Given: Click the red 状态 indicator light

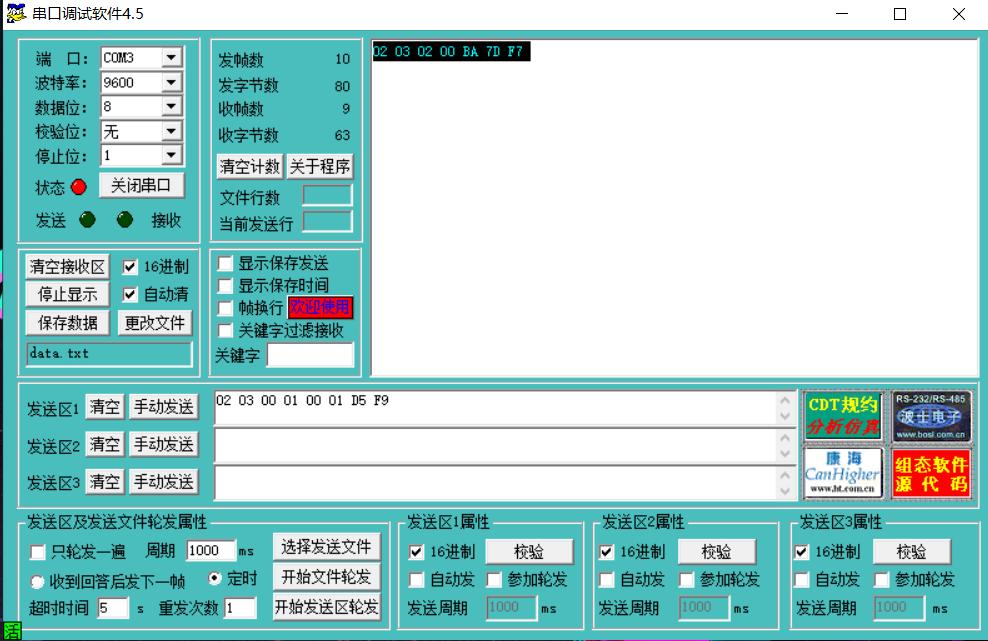Looking at the screenshot, I should coord(79,187).
